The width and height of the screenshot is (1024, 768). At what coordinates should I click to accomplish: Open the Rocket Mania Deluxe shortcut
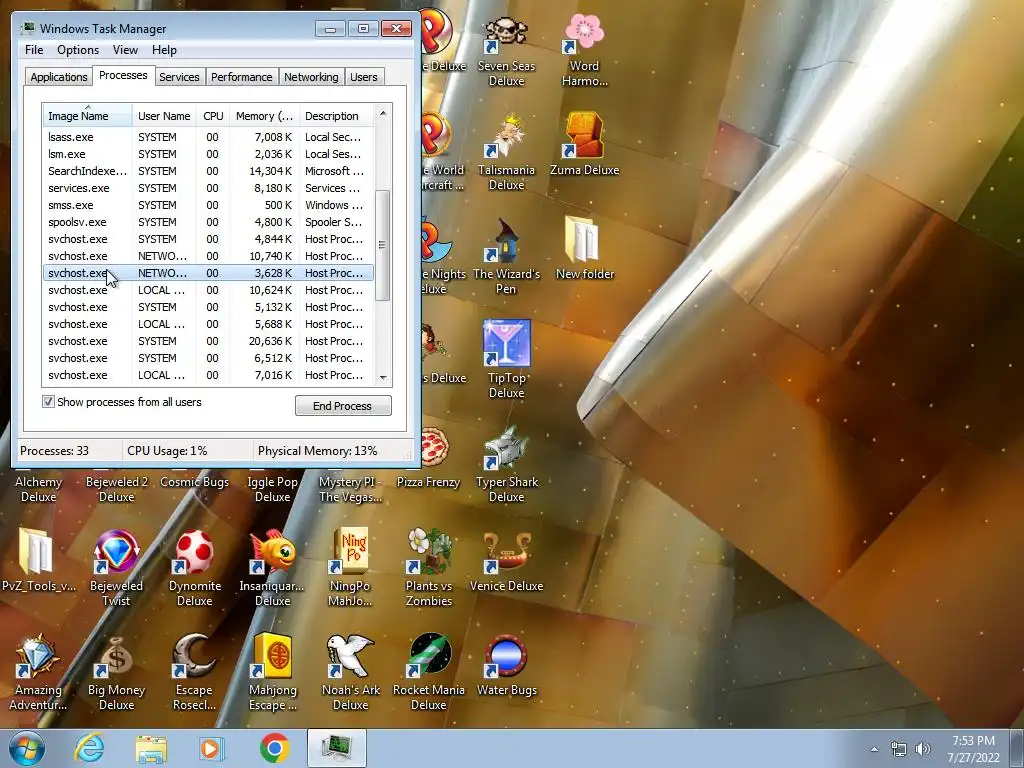(x=428, y=673)
